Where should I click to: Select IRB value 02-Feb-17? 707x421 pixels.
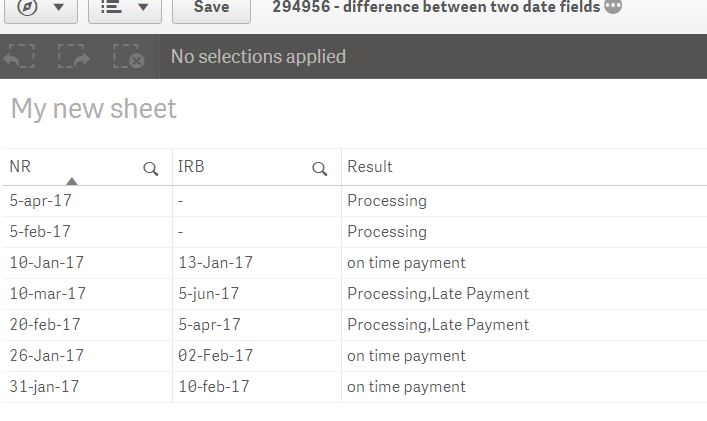[x=215, y=356]
